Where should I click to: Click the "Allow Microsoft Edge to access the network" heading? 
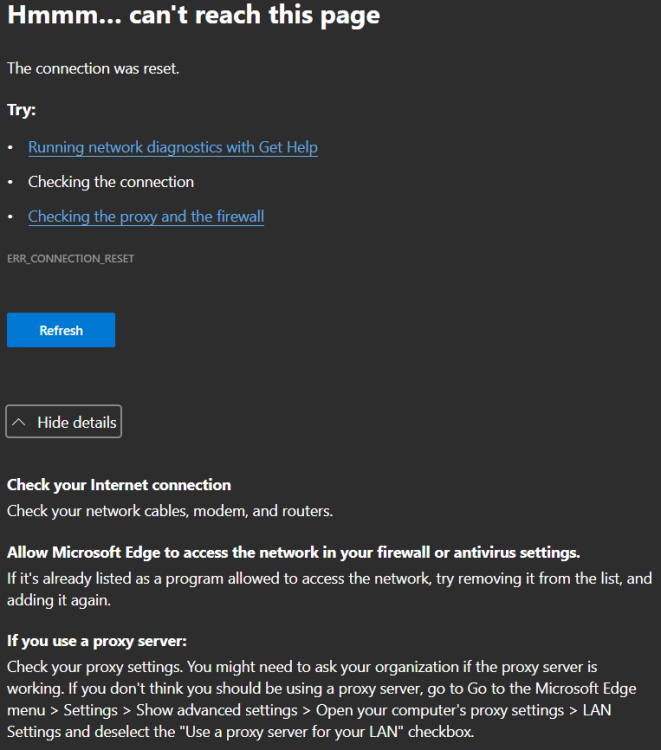pyautogui.click(x=293, y=553)
